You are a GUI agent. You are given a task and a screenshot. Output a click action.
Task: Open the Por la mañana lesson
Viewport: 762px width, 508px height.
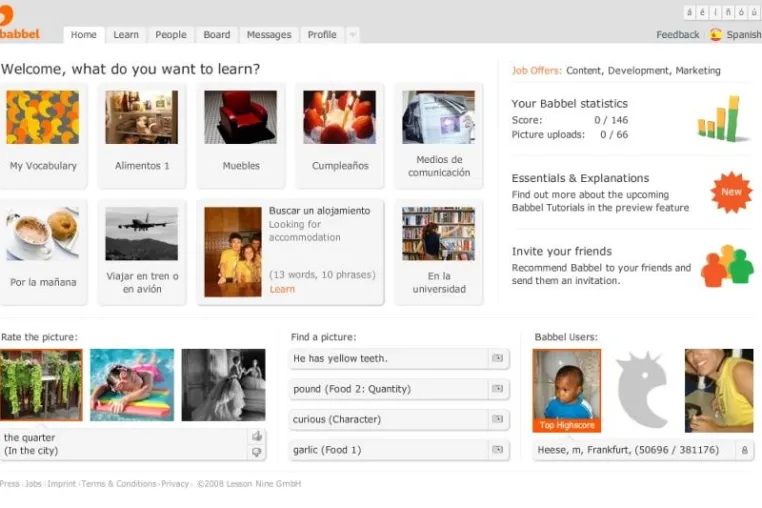click(43, 251)
